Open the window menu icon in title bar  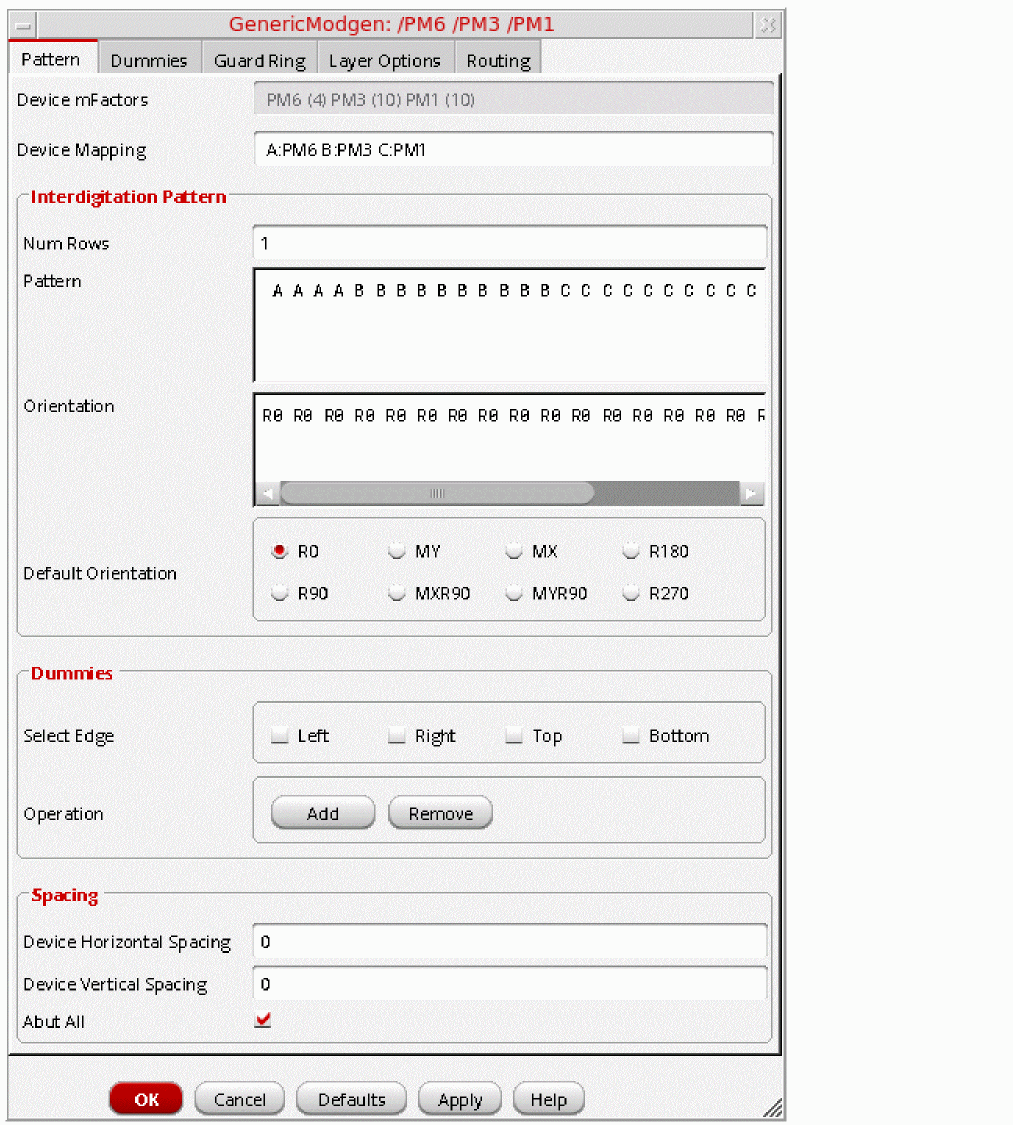pos(22,26)
